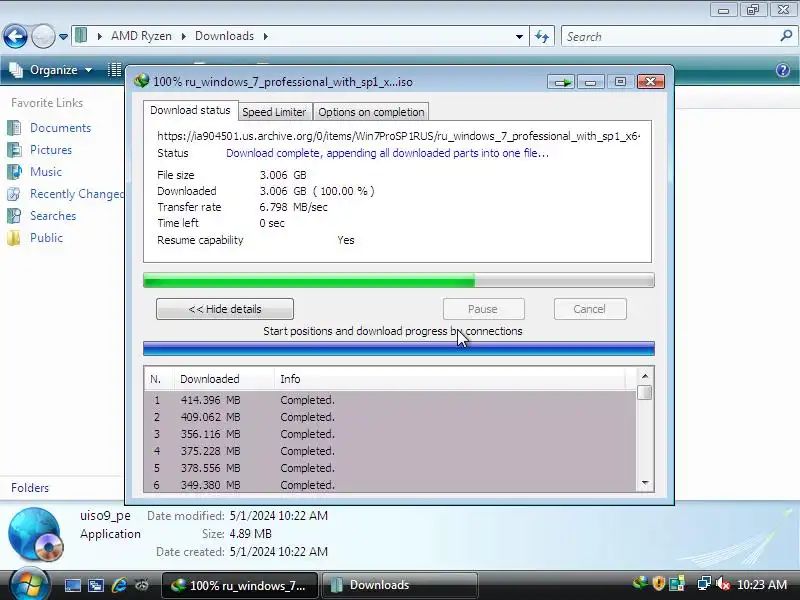
Task: Open Pictures favorite link
Action: [51, 149]
